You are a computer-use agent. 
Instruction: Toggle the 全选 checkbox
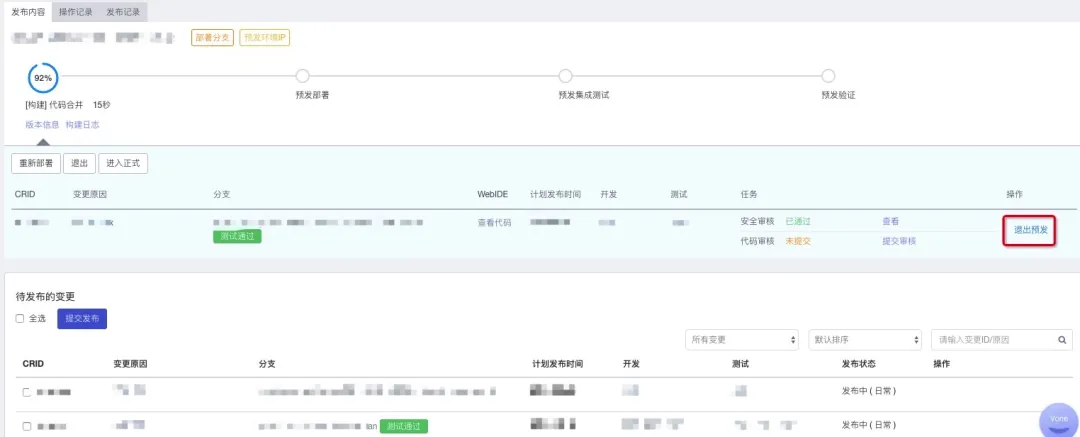click(20, 318)
